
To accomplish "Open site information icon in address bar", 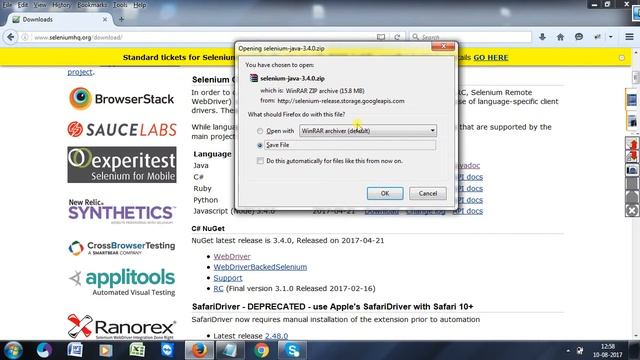I will 25,37.
